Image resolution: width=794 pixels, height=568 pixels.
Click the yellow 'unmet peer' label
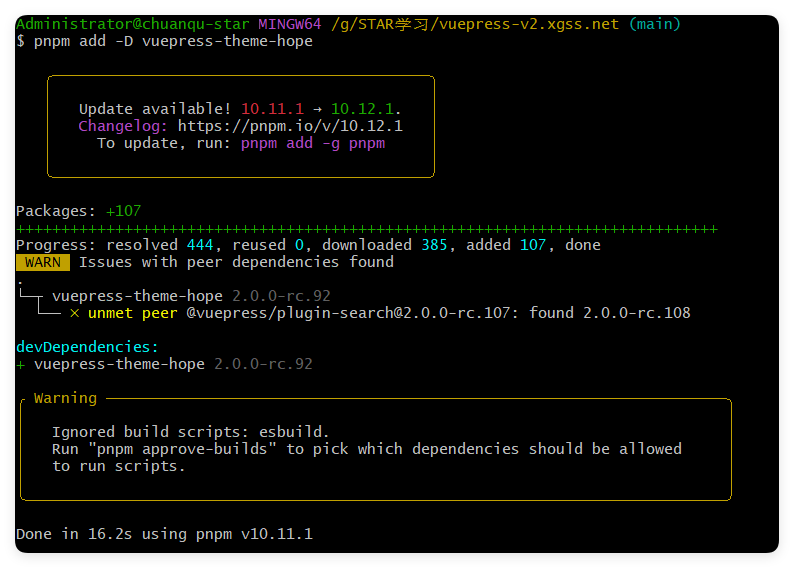point(133,313)
